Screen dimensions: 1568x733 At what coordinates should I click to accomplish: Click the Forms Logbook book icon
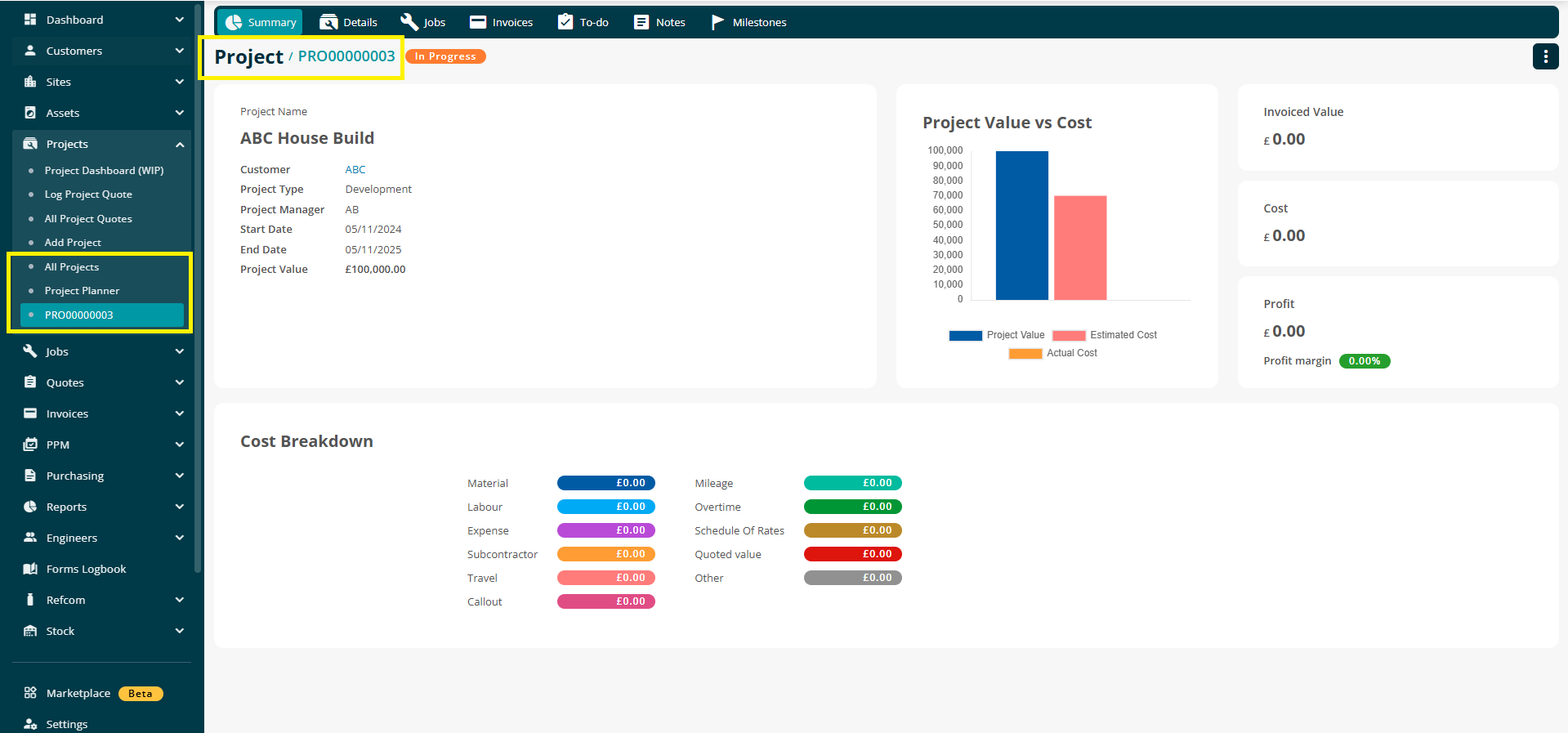point(30,569)
